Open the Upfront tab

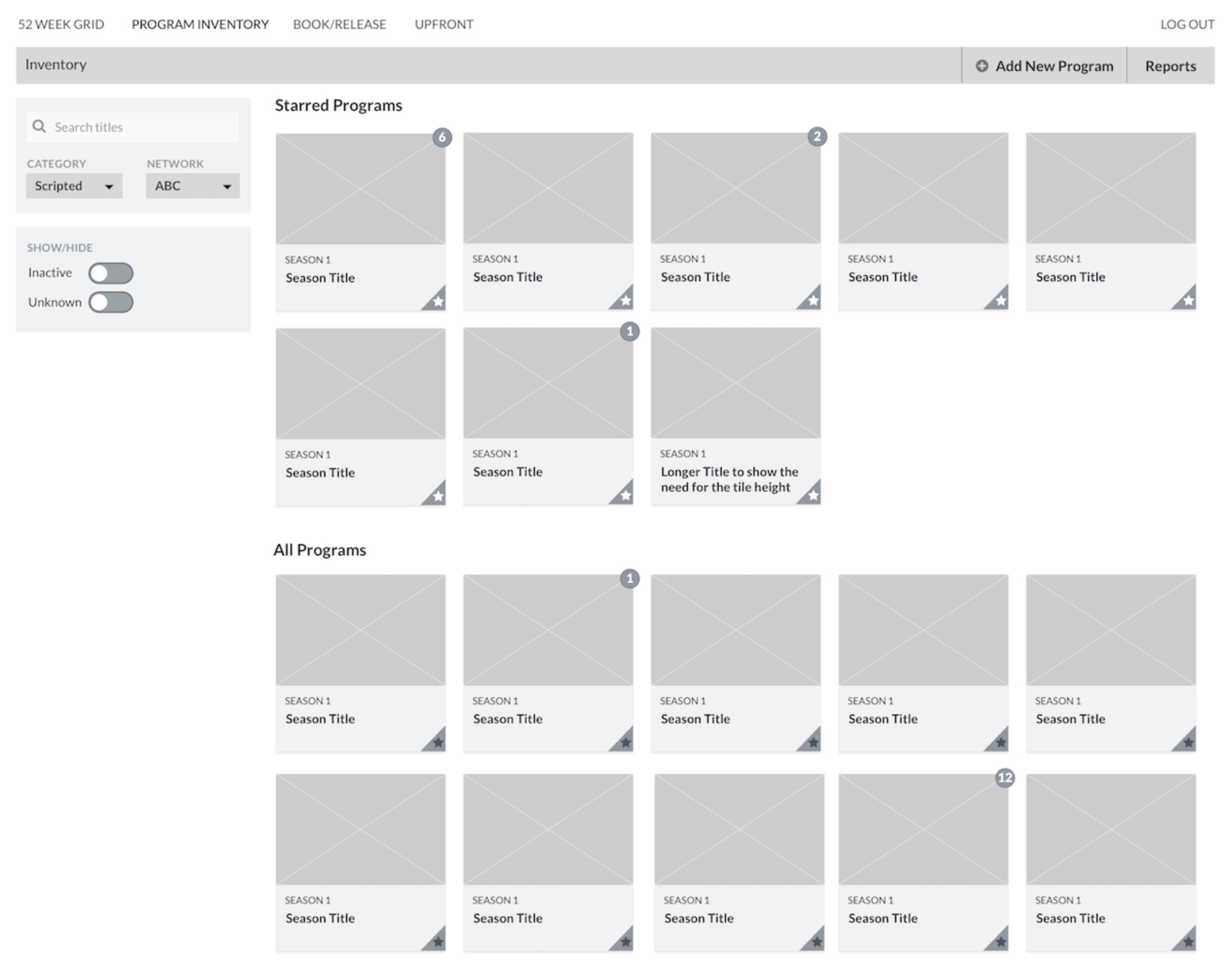tap(444, 24)
